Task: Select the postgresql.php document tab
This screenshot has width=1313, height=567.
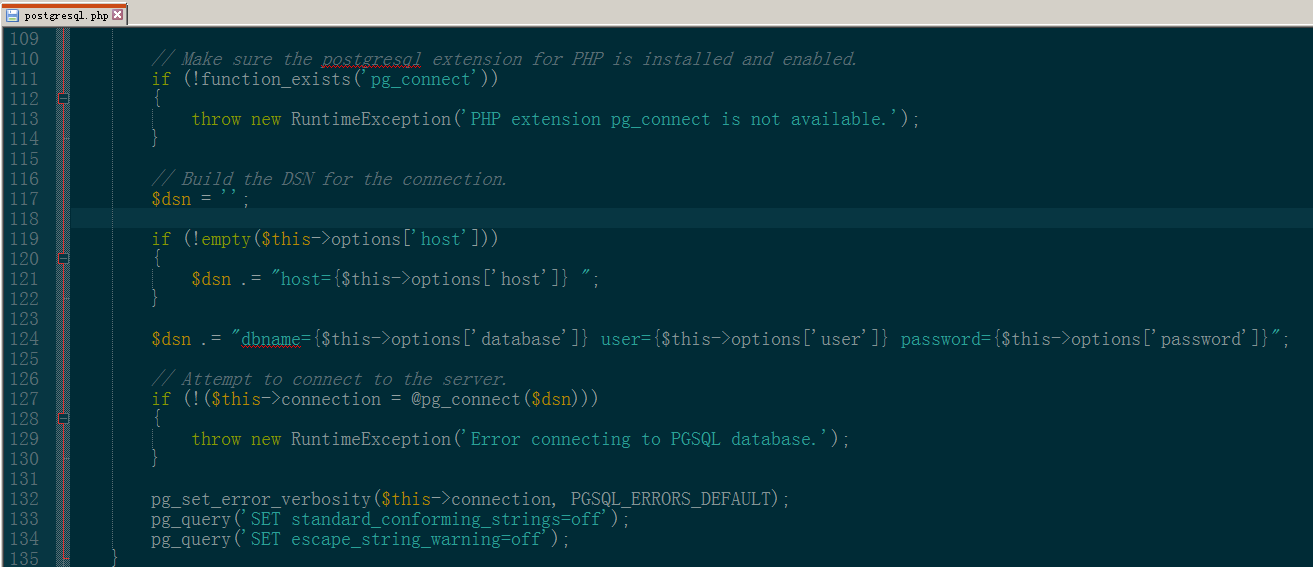Action: (x=66, y=16)
